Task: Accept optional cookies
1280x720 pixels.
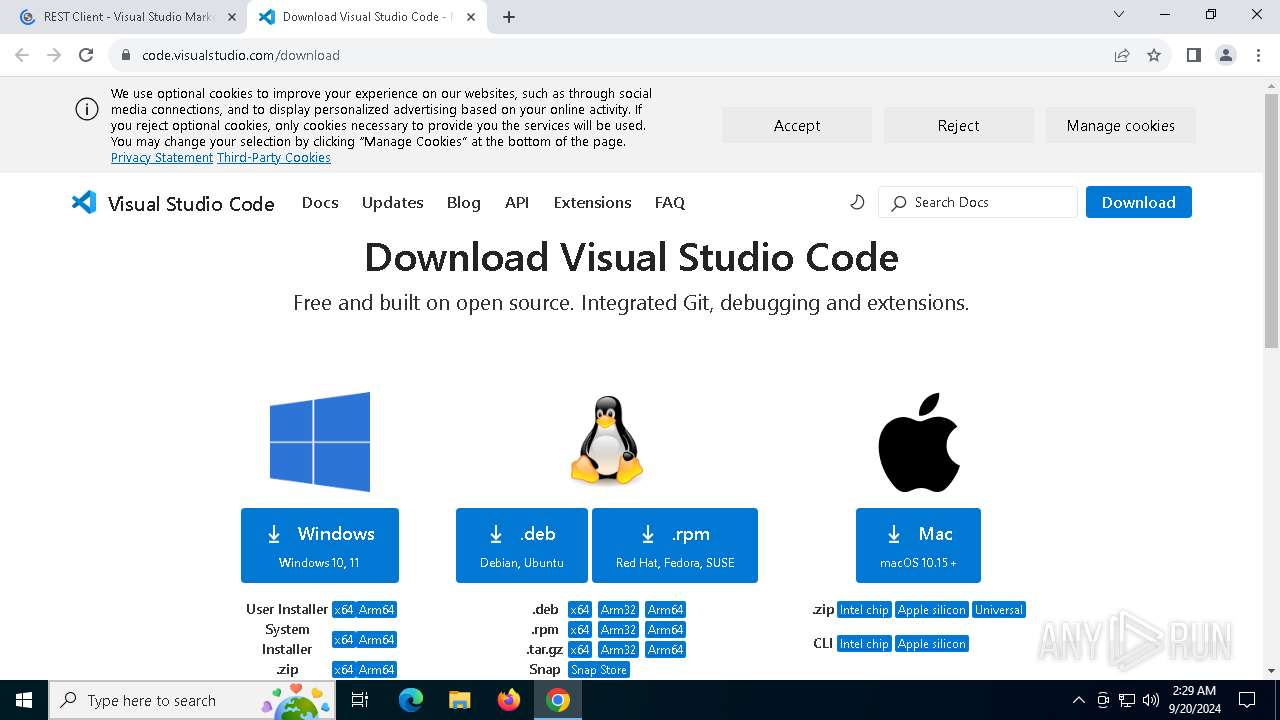Action: point(797,125)
